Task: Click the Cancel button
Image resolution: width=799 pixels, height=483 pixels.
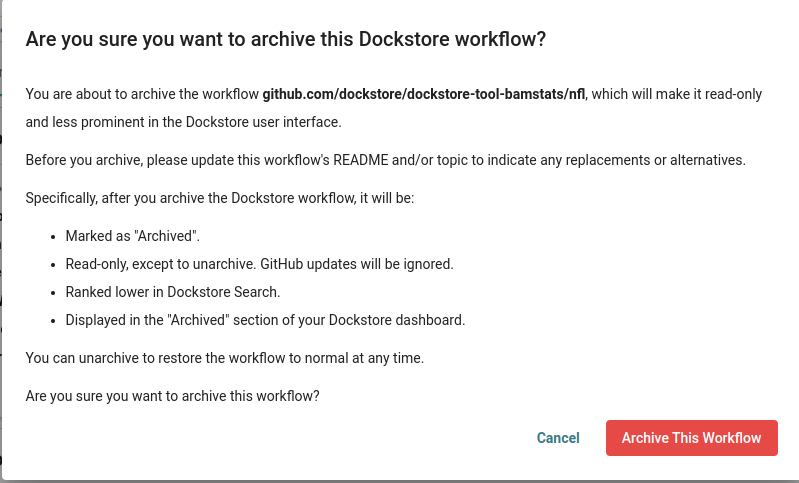Action: click(558, 438)
